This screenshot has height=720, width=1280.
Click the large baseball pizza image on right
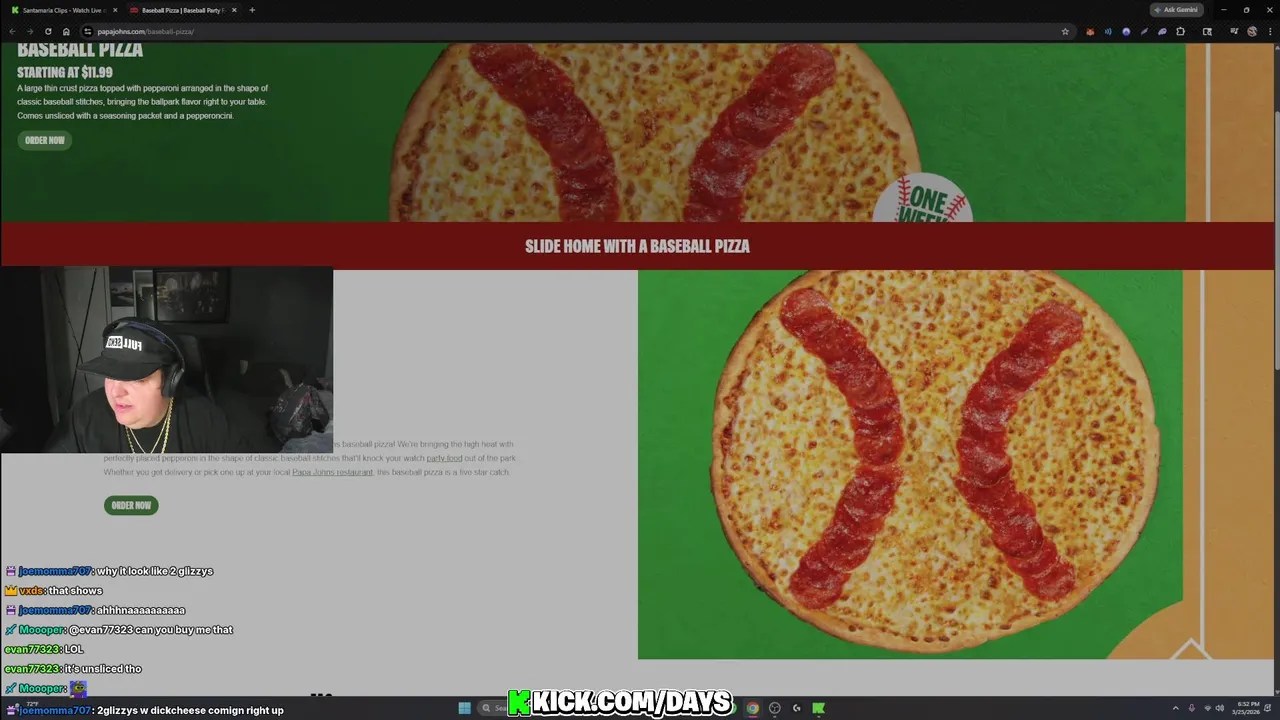(935, 464)
